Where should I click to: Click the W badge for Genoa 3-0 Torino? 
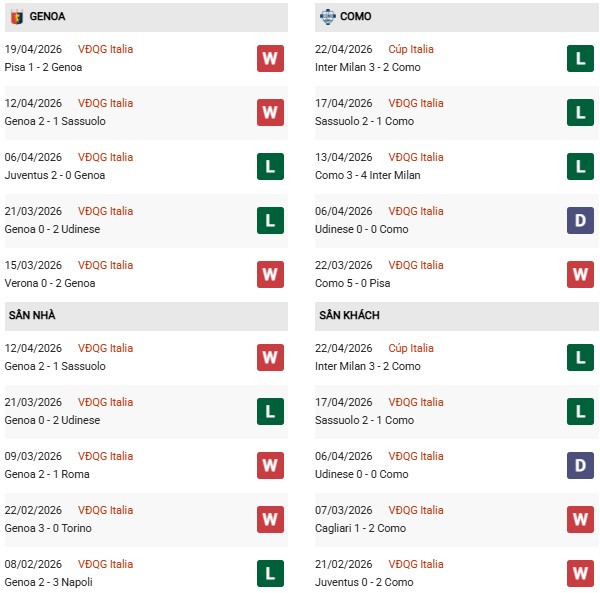click(x=270, y=519)
